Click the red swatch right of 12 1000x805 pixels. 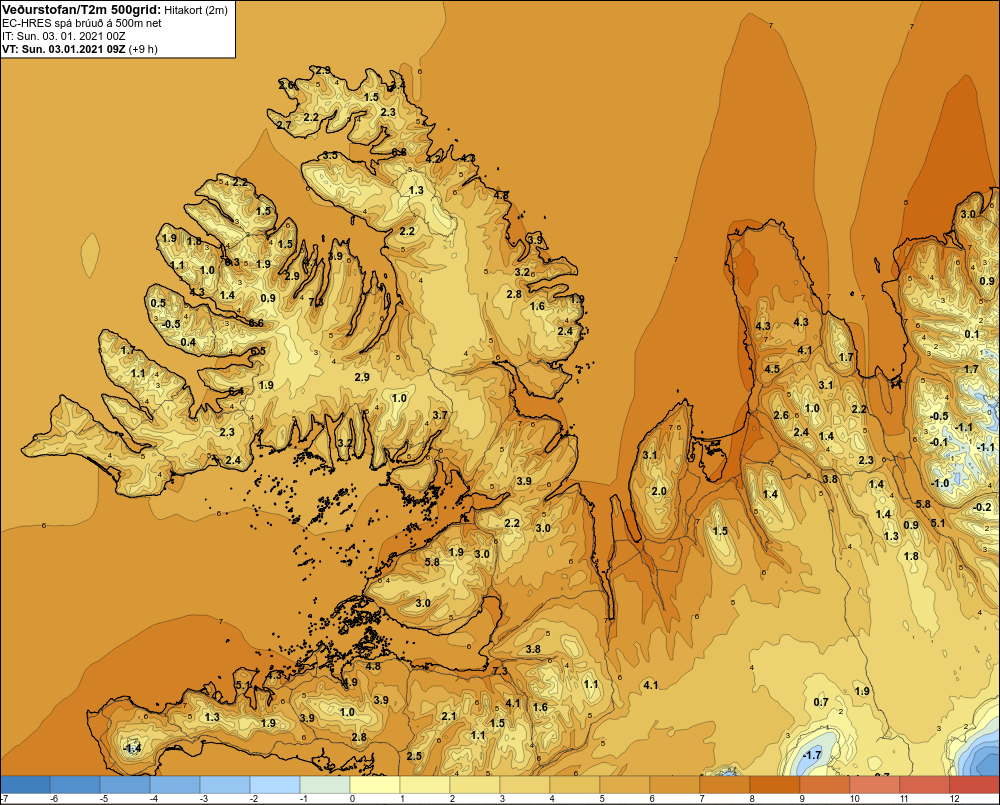click(x=974, y=785)
